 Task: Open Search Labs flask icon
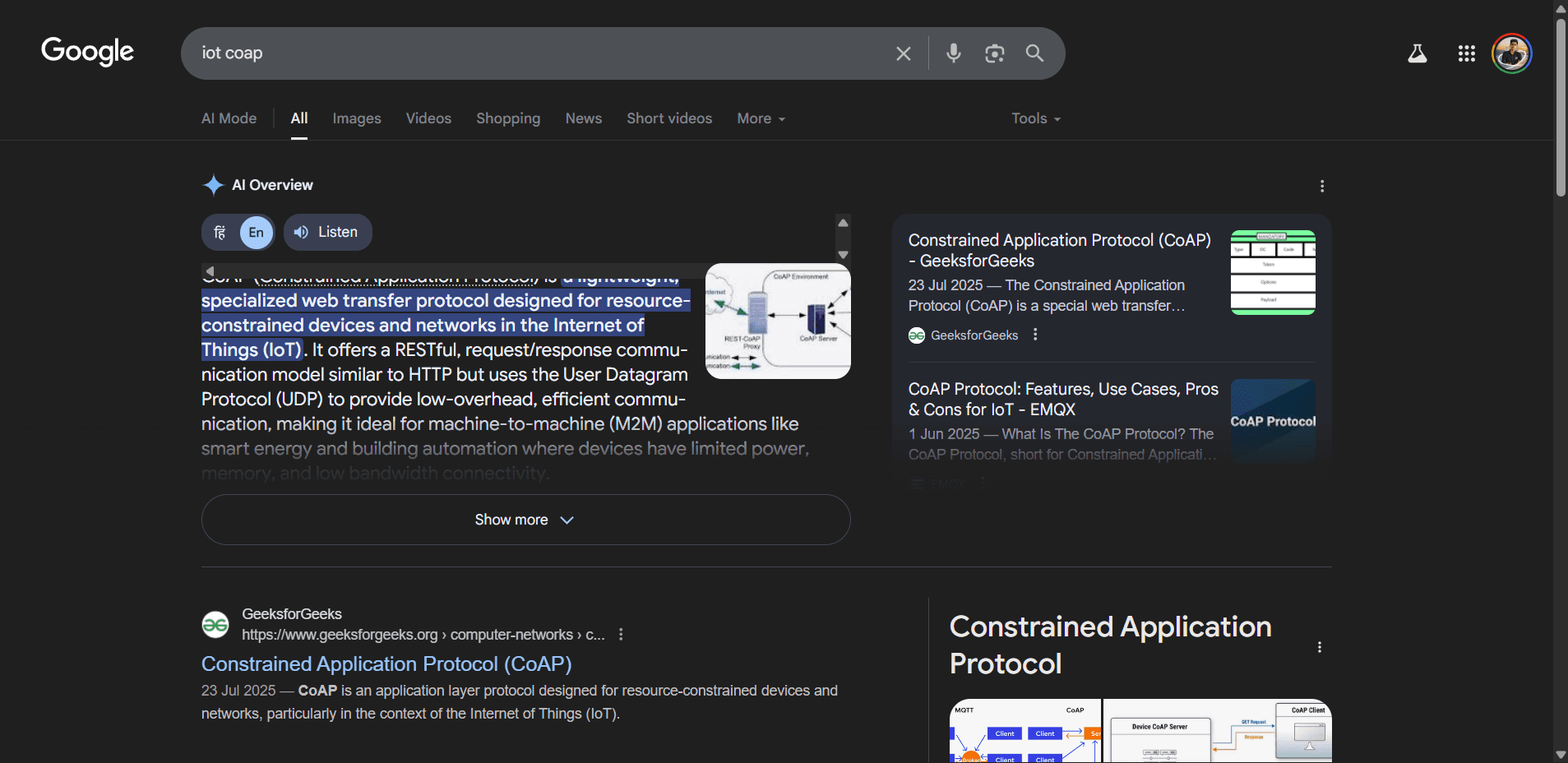tap(1417, 53)
